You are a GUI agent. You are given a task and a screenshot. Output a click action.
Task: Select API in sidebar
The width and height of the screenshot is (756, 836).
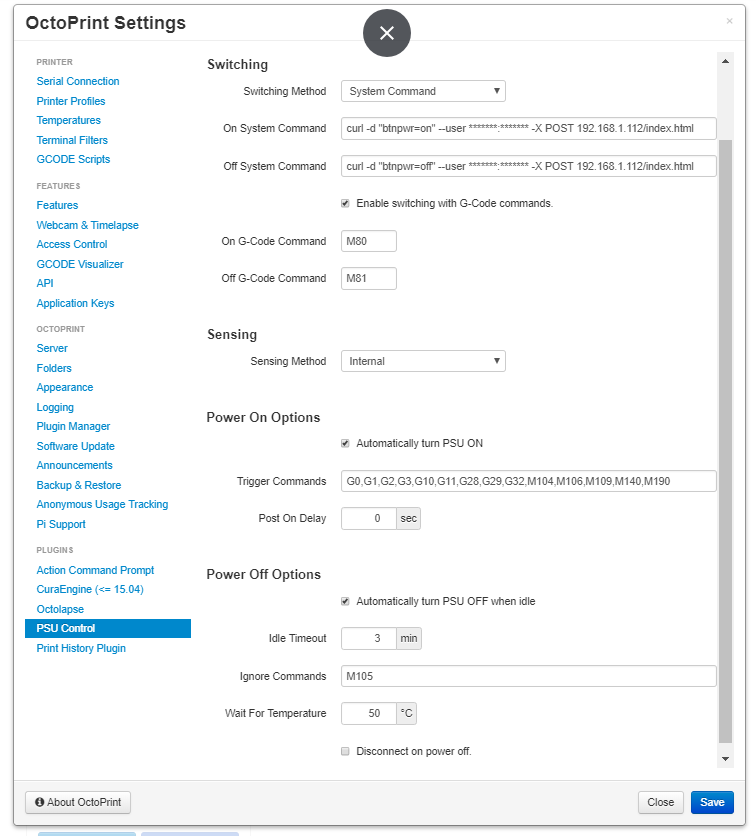tap(45, 283)
